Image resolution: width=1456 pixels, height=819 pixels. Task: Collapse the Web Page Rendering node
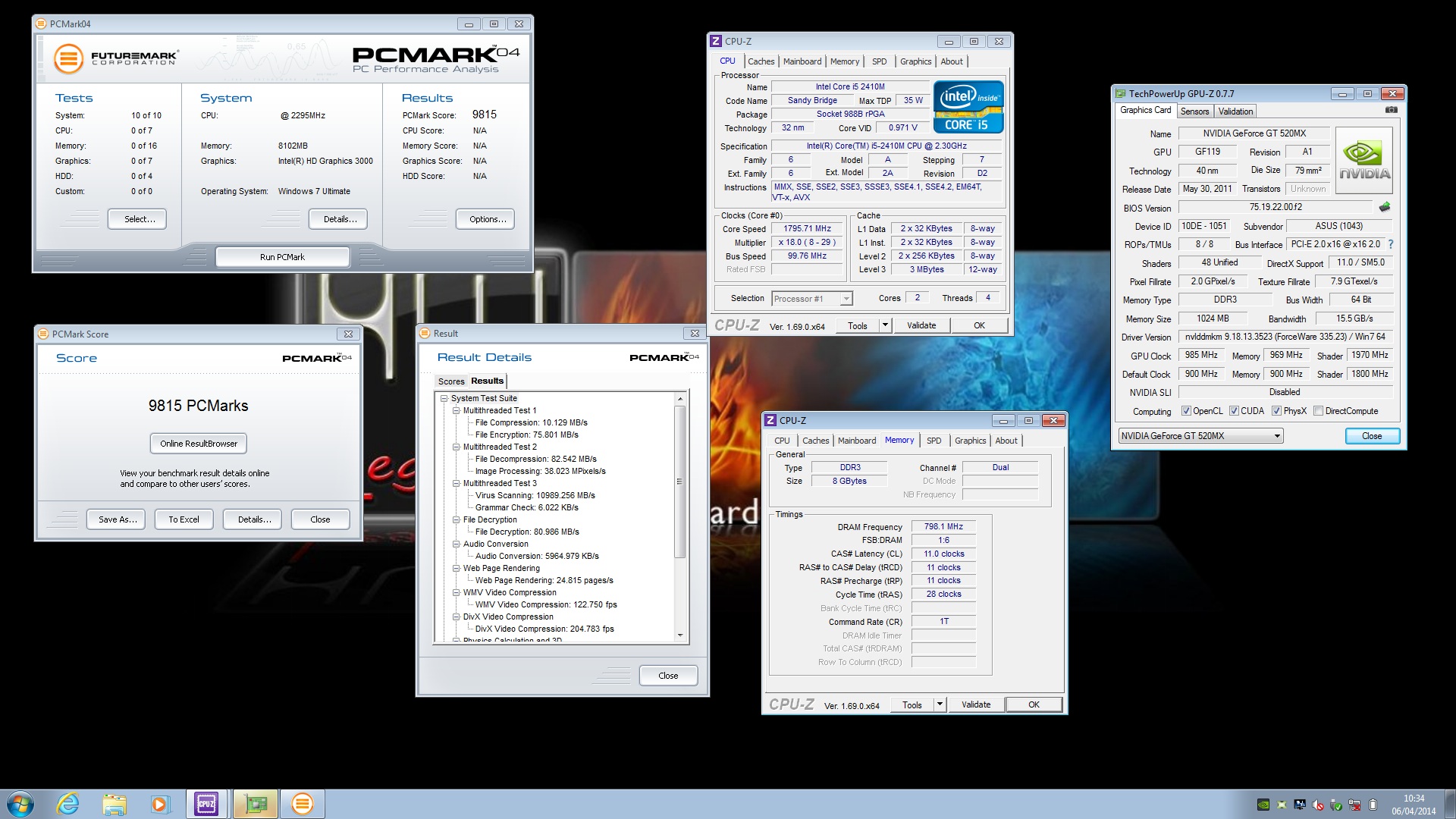pyautogui.click(x=457, y=568)
